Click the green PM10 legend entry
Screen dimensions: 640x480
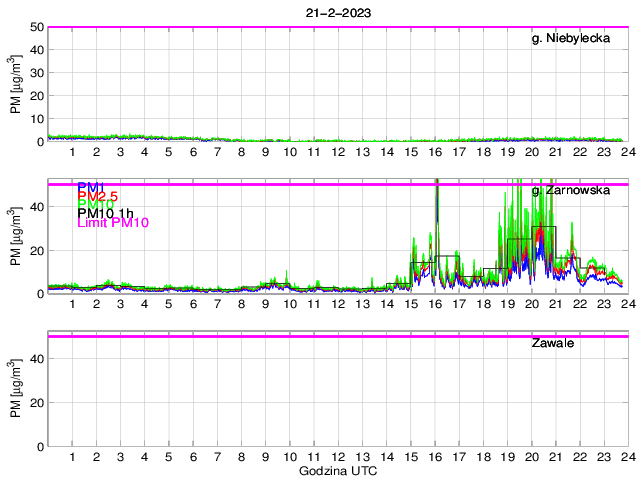click(x=95, y=205)
